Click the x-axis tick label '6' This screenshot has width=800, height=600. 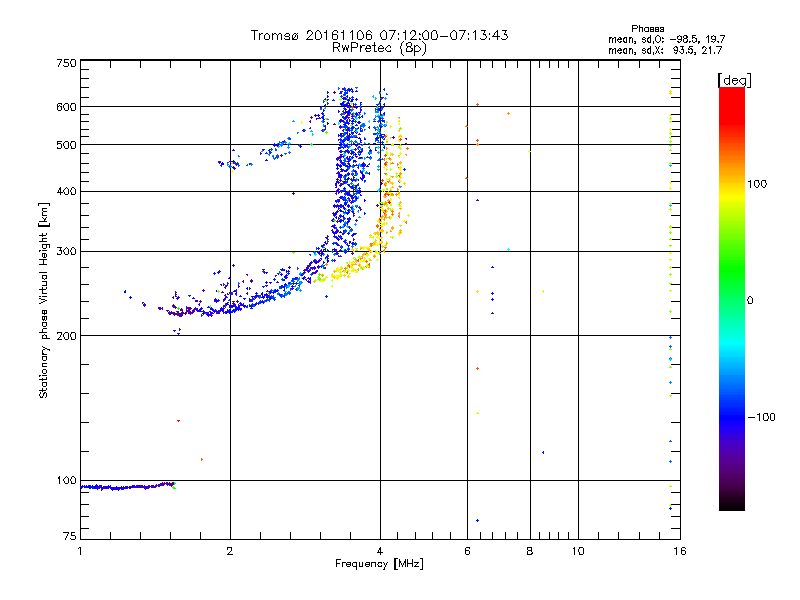pyautogui.click(x=467, y=551)
